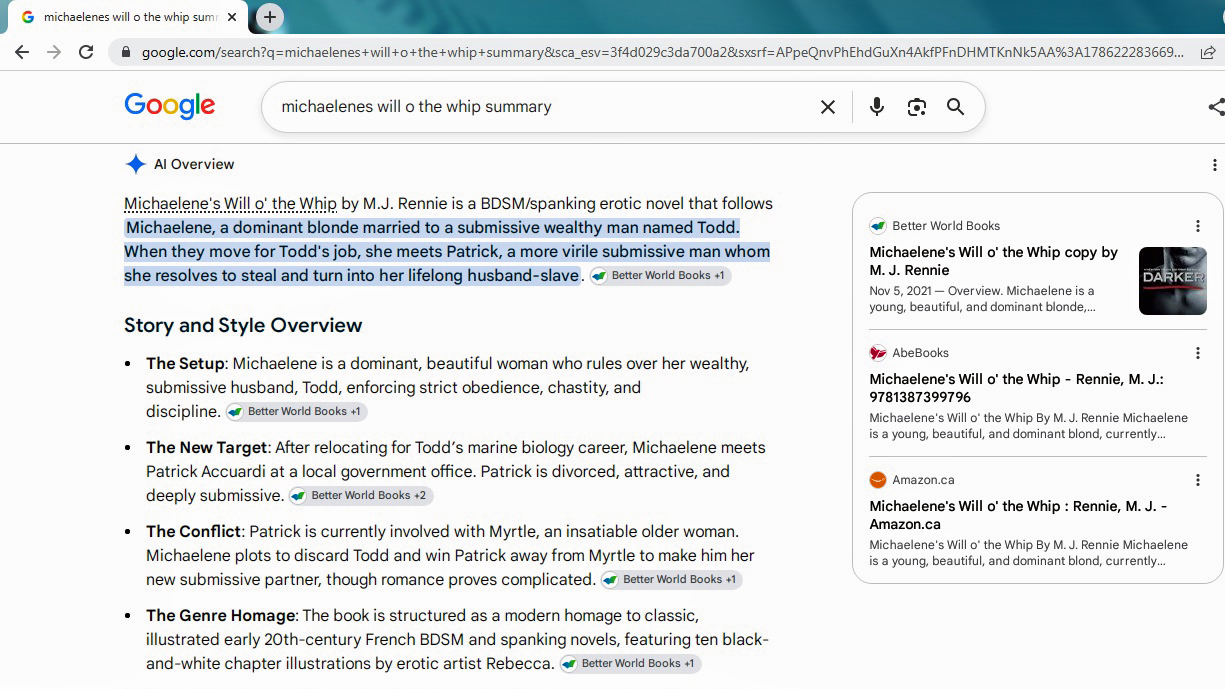Click the bold text The Setup
Image resolution: width=1225 pixels, height=689 pixels.
click(185, 364)
